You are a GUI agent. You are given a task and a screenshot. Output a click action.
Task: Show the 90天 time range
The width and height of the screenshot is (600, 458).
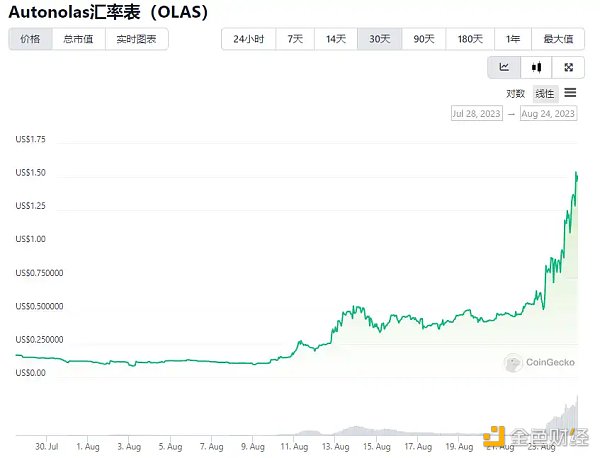[424, 39]
